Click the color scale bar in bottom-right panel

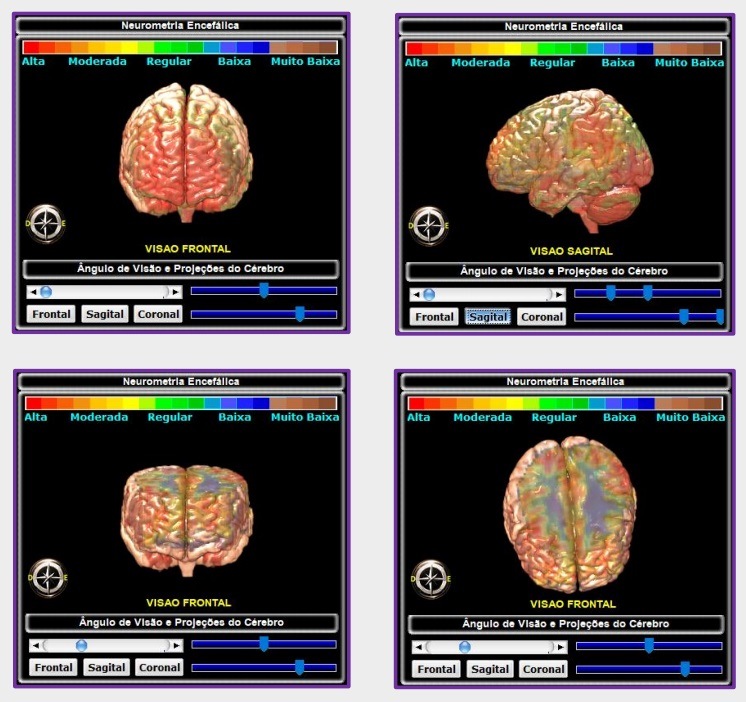pyautogui.click(x=565, y=403)
